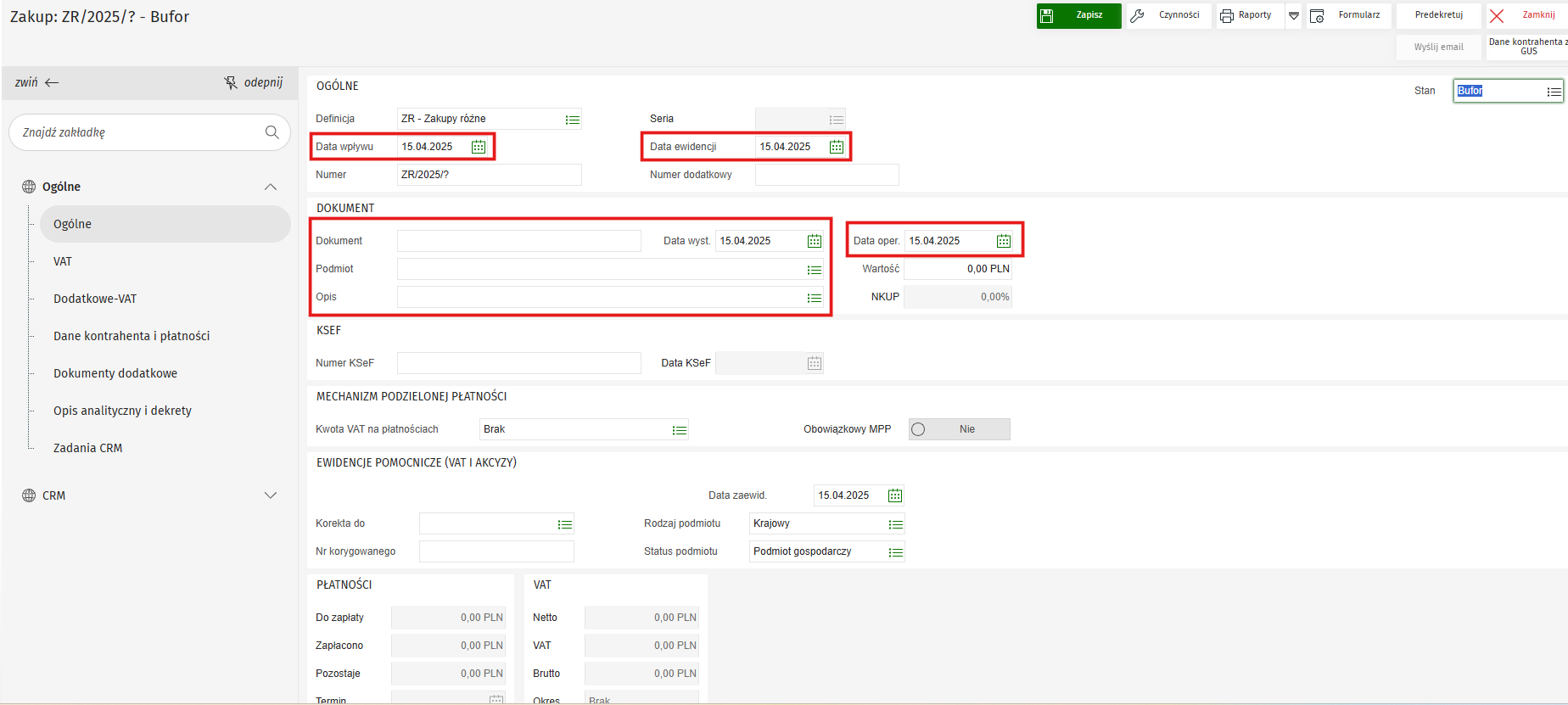Viewport: 1568px width, 705px height.
Task: Click the green Zapisz button
Action: 1078,15
